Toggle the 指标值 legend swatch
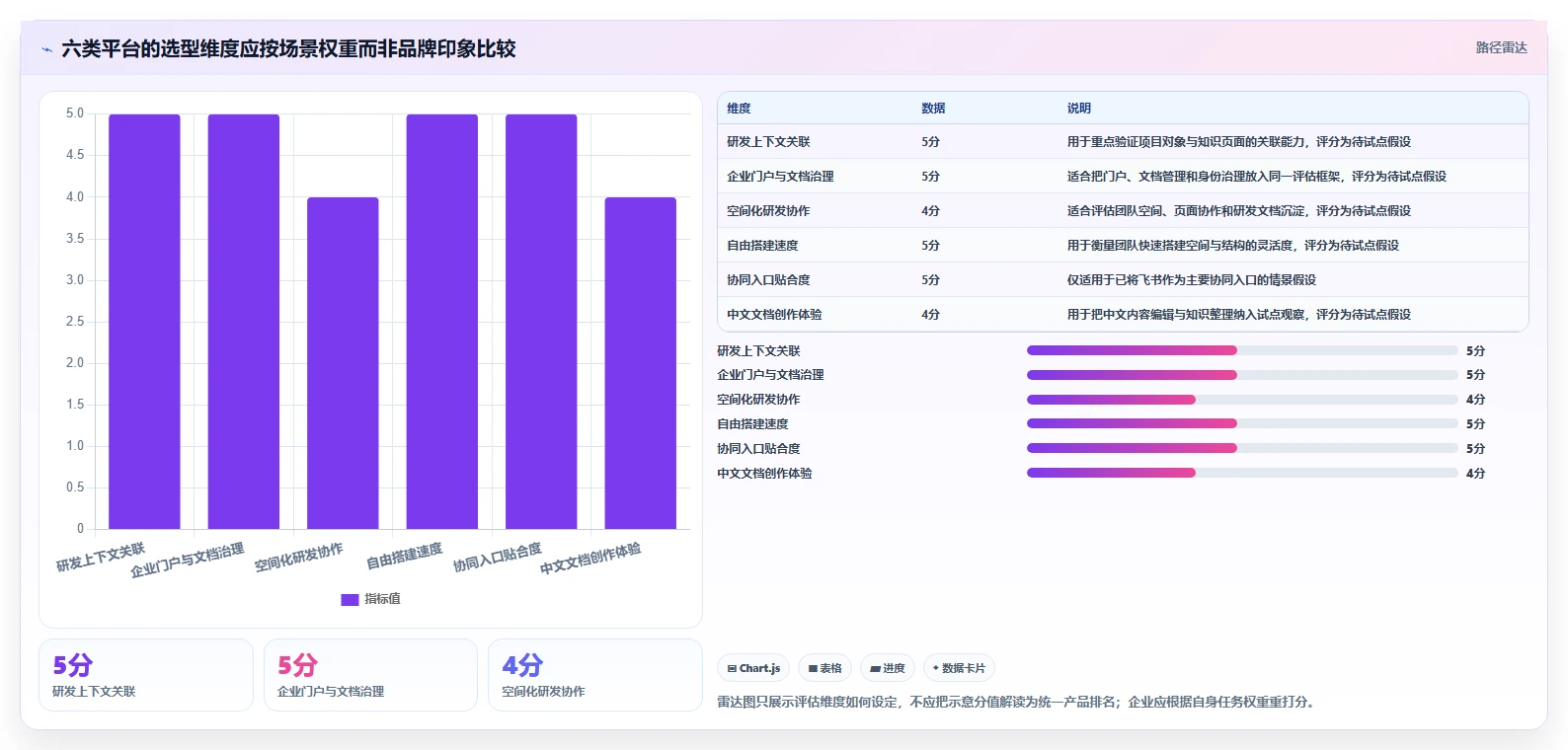The image size is (1568, 750). pos(350,599)
